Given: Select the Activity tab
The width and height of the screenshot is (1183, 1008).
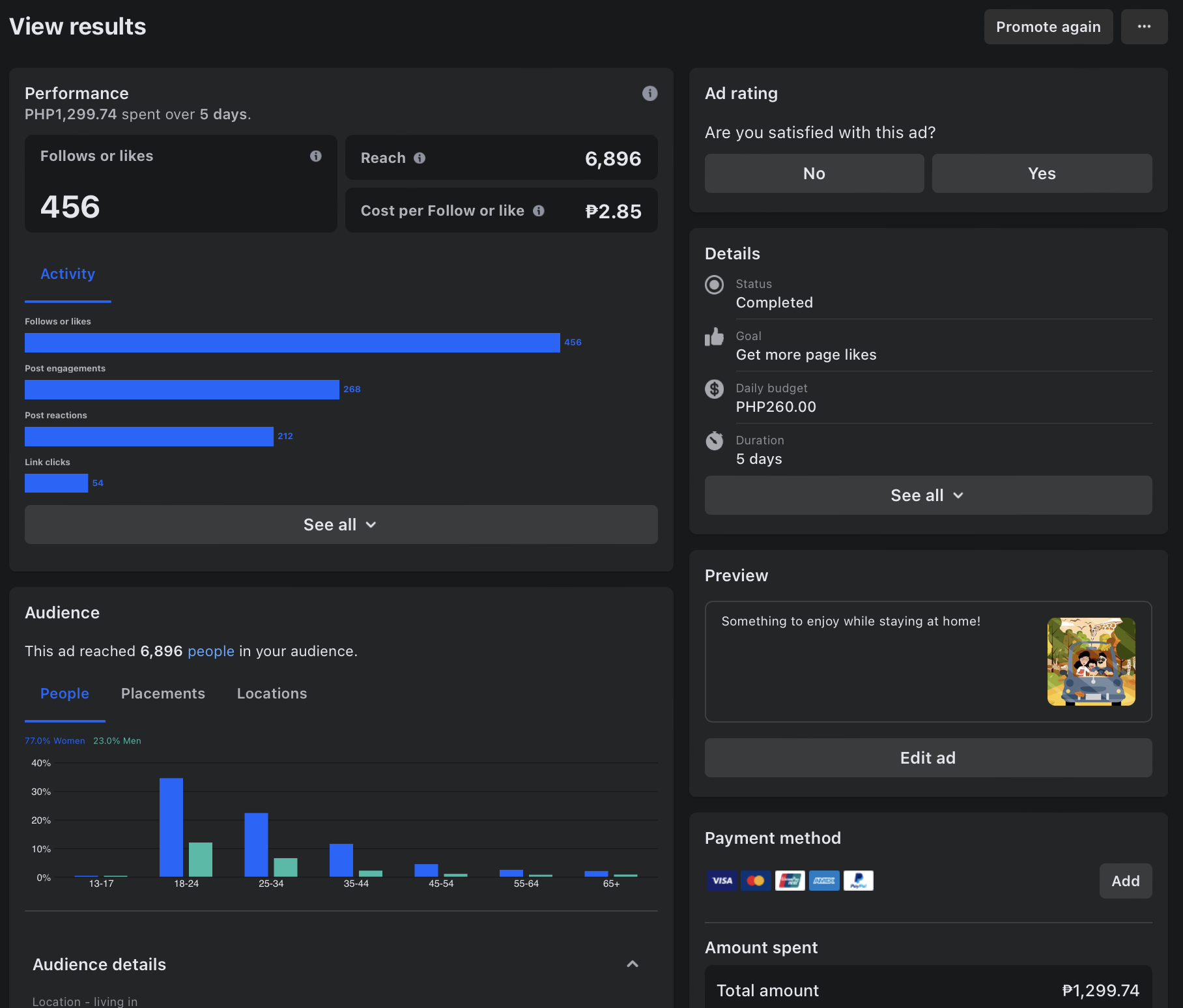Looking at the screenshot, I should (68, 274).
